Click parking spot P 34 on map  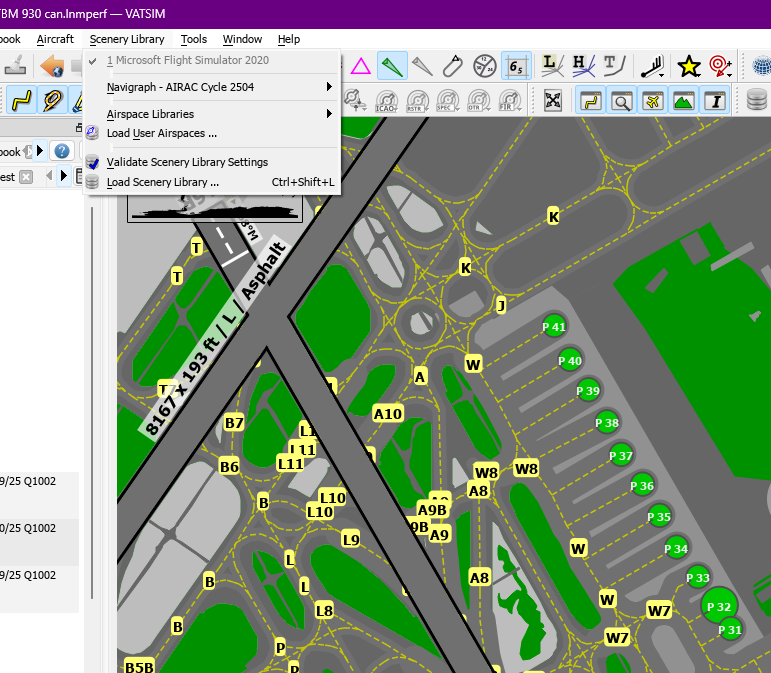pos(676,549)
